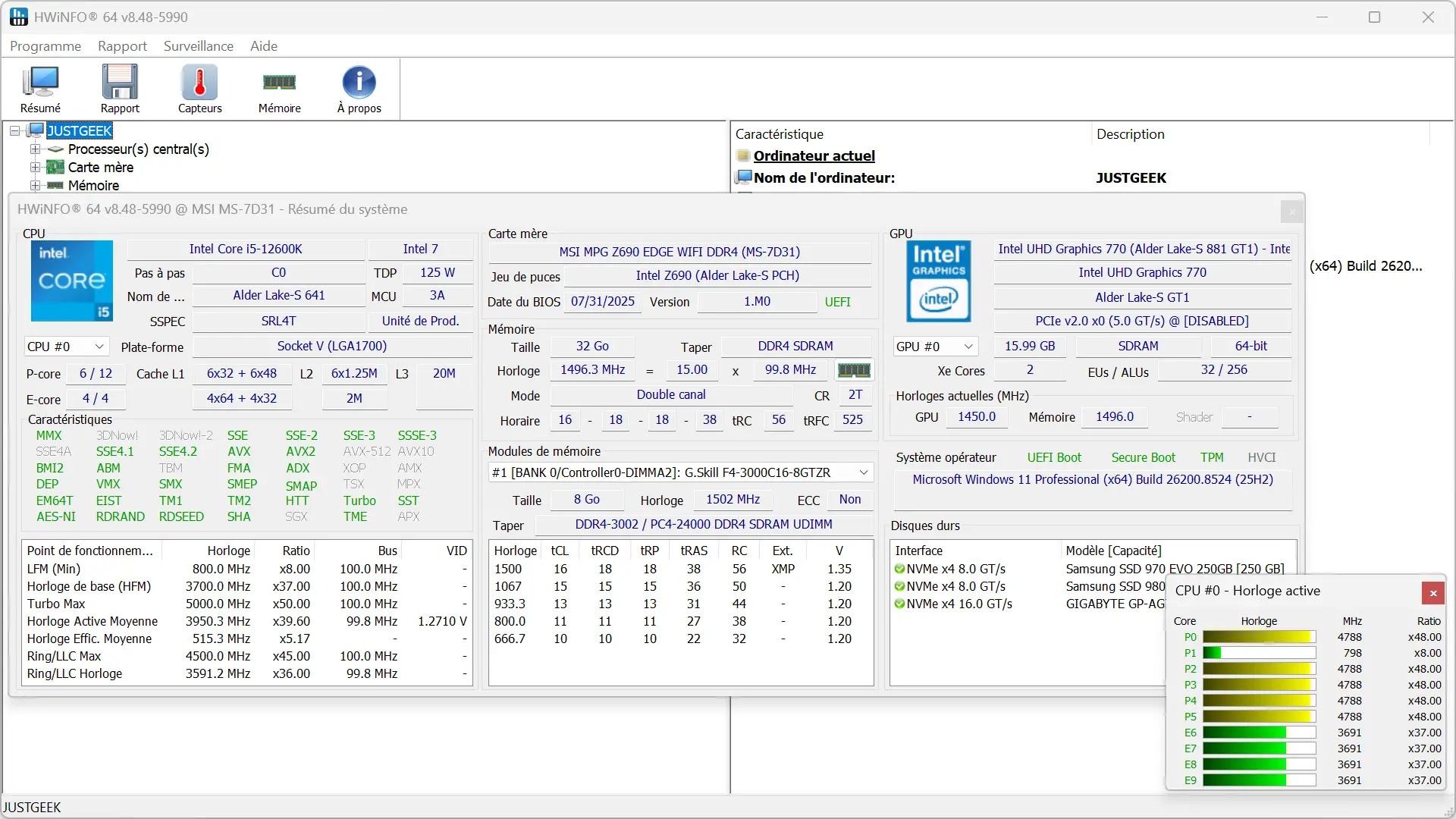Close the Résumé du système panel
The width and height of the screenshot is (1456, 819).
click(x=1292, y=211)
